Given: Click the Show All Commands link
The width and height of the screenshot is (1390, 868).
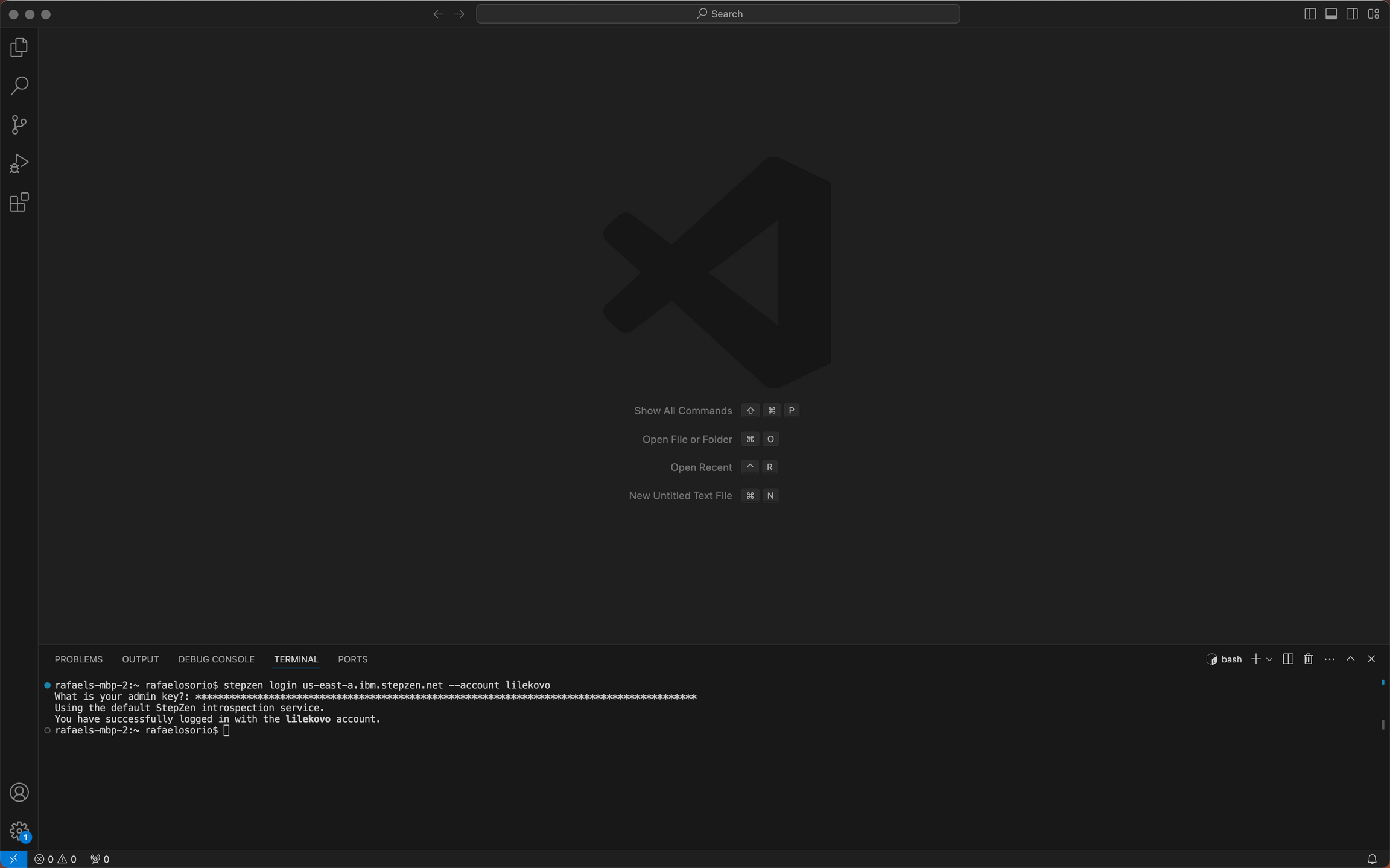Looking at the screenshot, I should pyautogui.click(x=682, y=410).
